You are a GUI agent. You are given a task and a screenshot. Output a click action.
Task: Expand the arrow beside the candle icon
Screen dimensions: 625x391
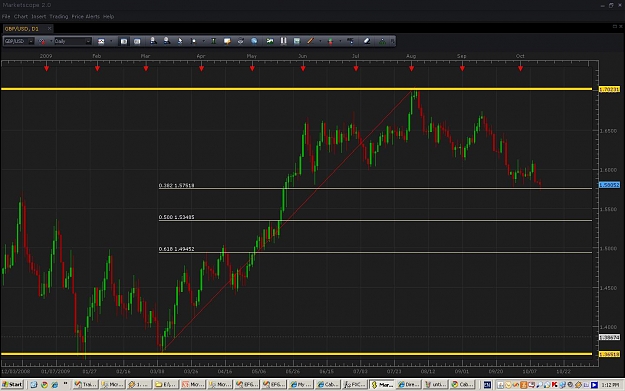pyautogui.click(x=340, y=41)
